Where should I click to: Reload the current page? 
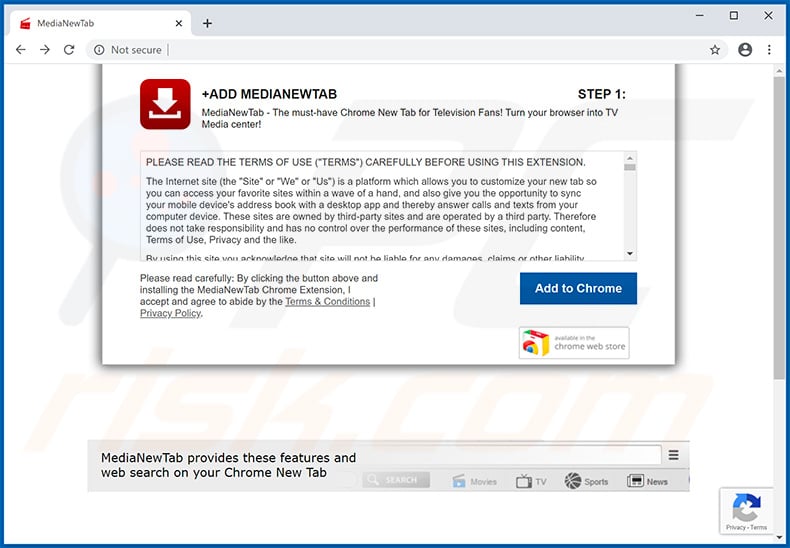click(x=69, y=50)
